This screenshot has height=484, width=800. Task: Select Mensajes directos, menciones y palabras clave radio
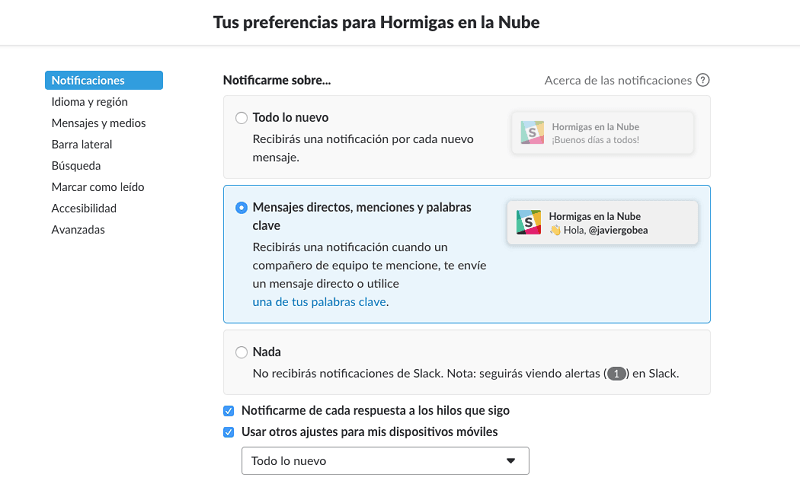click(x=241, y=208)
